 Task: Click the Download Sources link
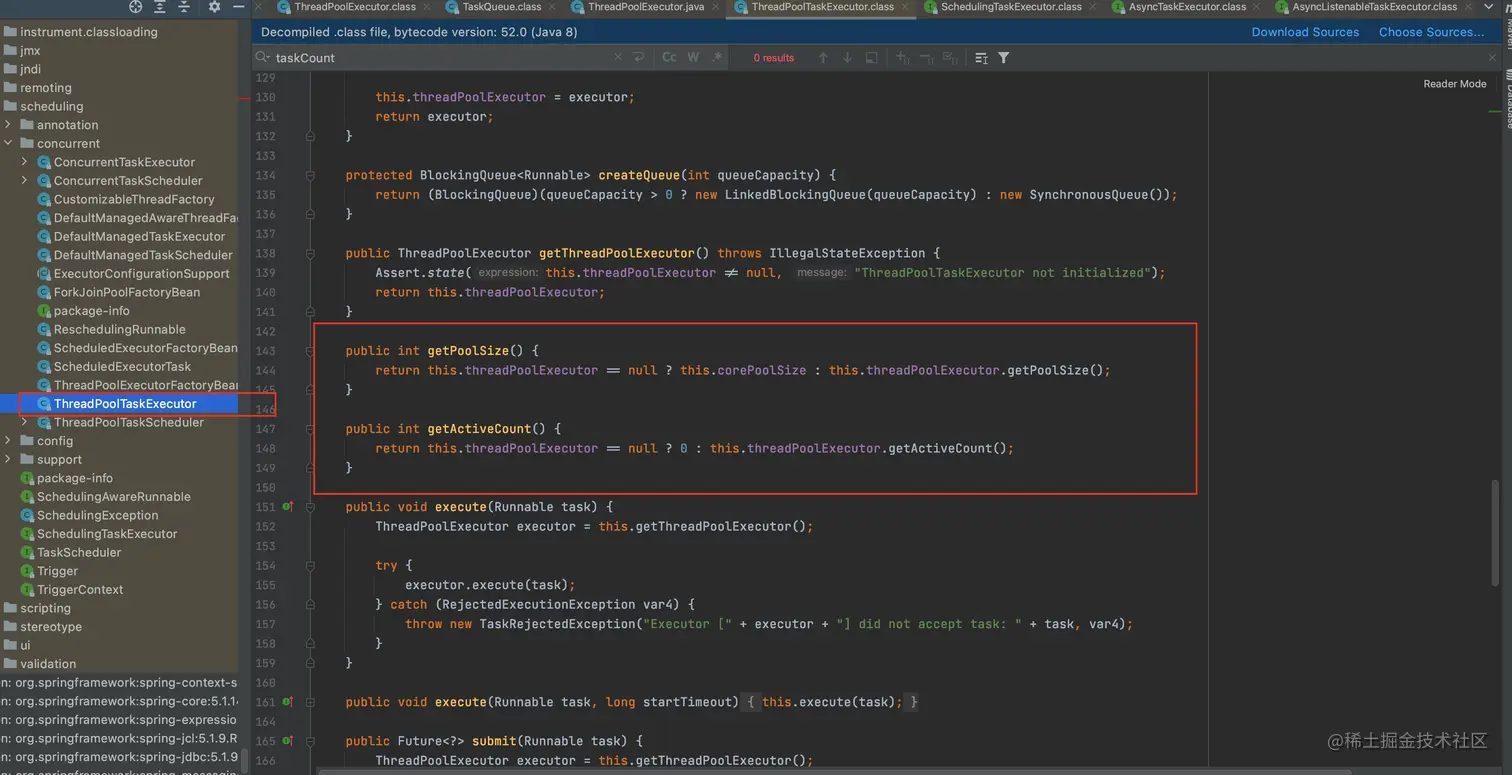point(1305,32)
